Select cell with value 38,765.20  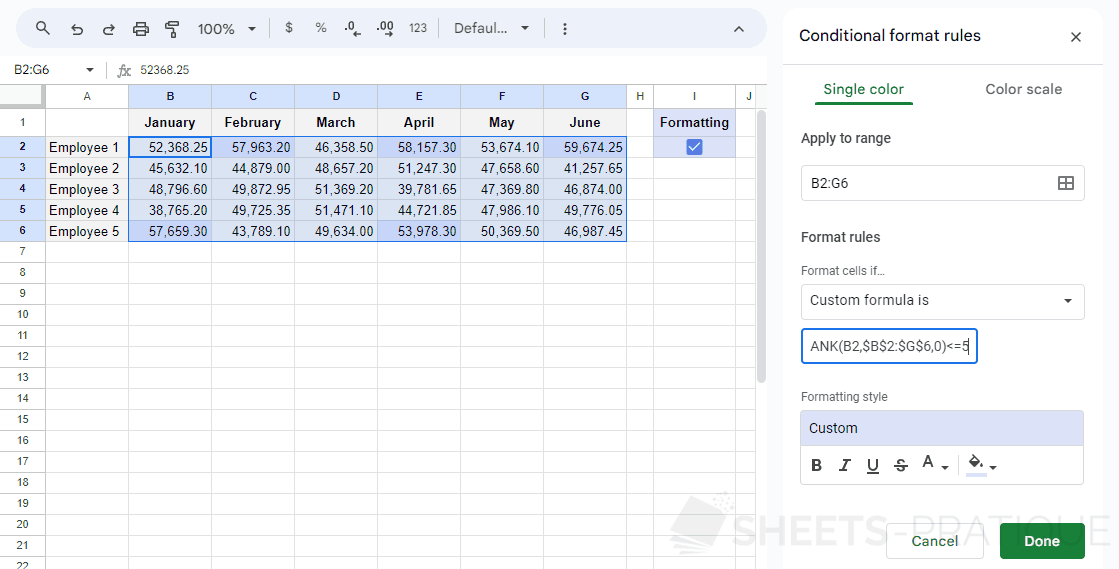click(x=170, y=210)
